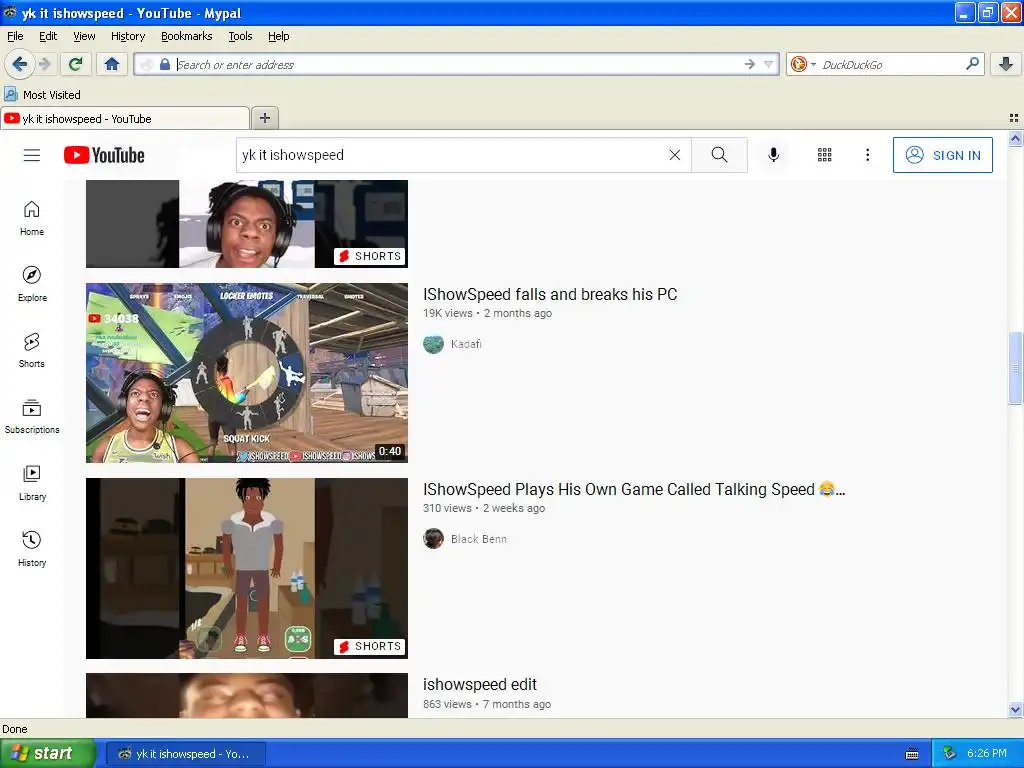This screenshot has width=1024, height=768.
Task: Open the browser home page icon
Action: click(112, 64)
